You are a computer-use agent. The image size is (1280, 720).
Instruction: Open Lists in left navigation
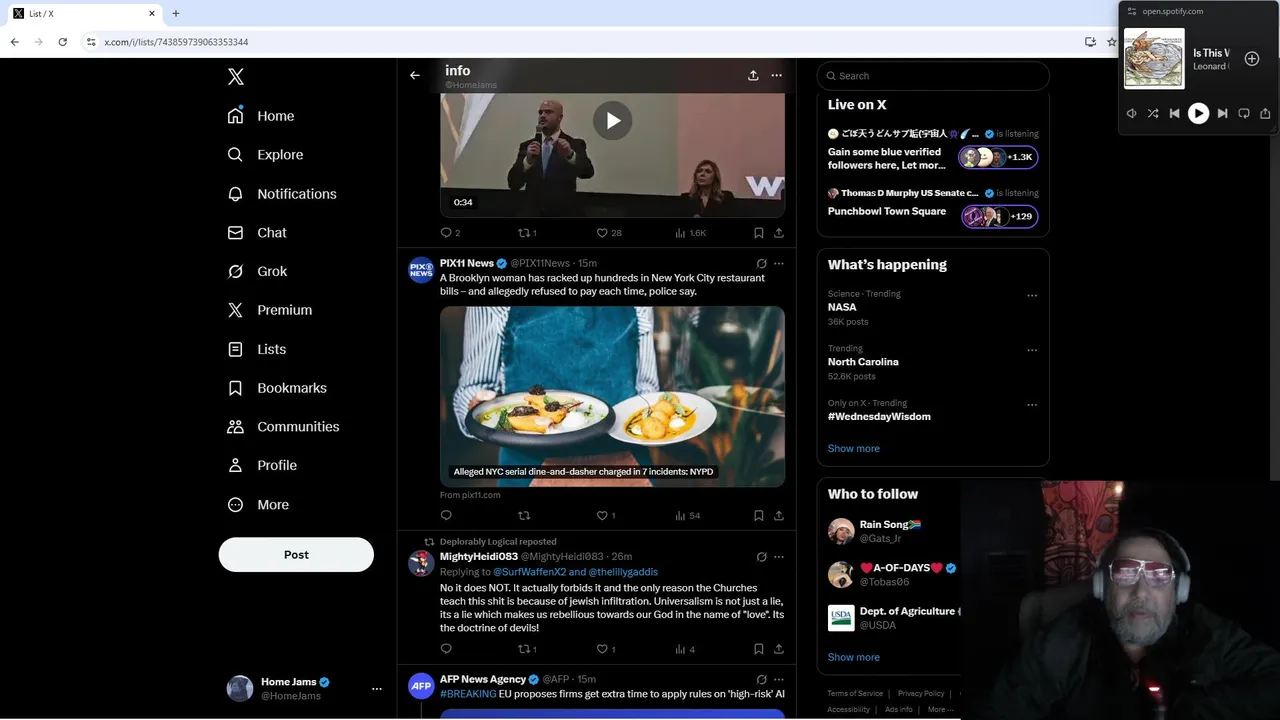point(257,349)
